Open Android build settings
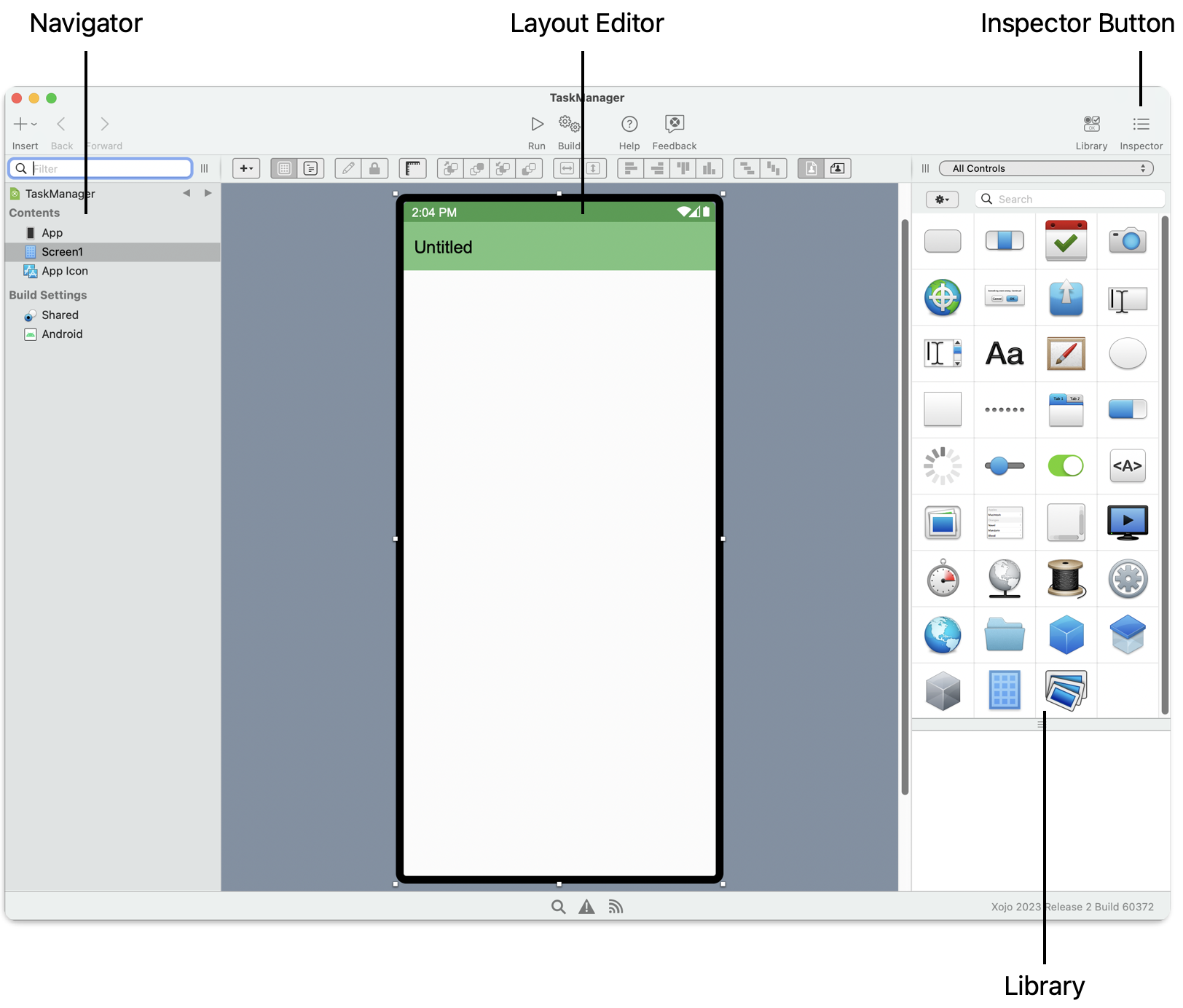The image size is (1183, 1008). click(x=62, y=334)
